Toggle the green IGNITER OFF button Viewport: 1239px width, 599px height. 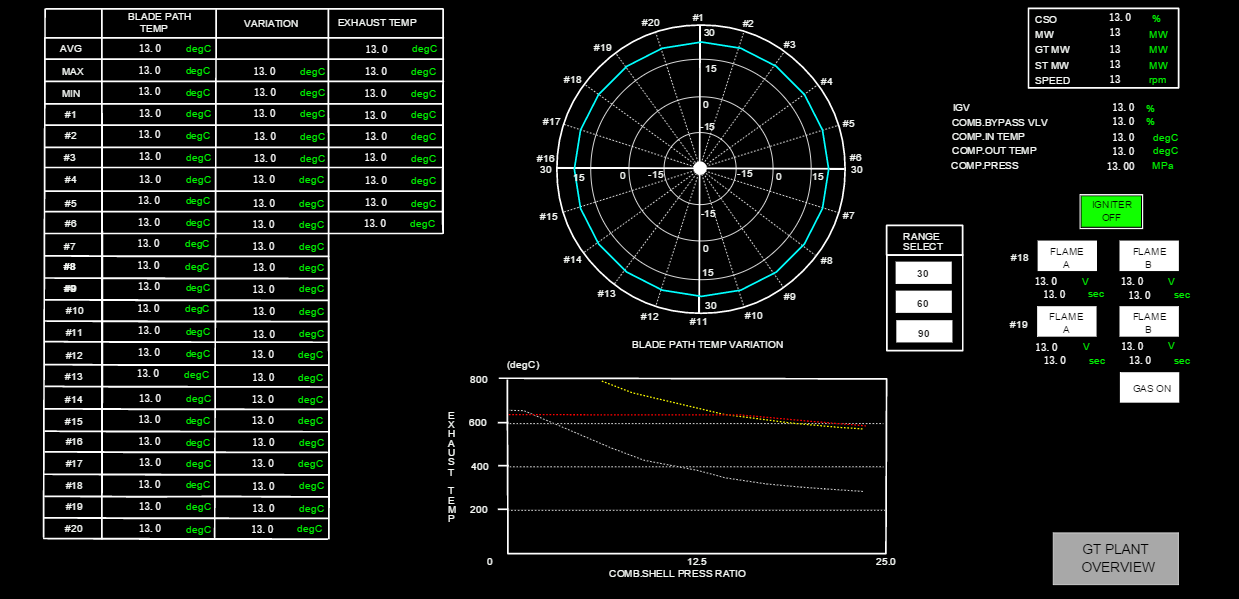[1111, 211]
